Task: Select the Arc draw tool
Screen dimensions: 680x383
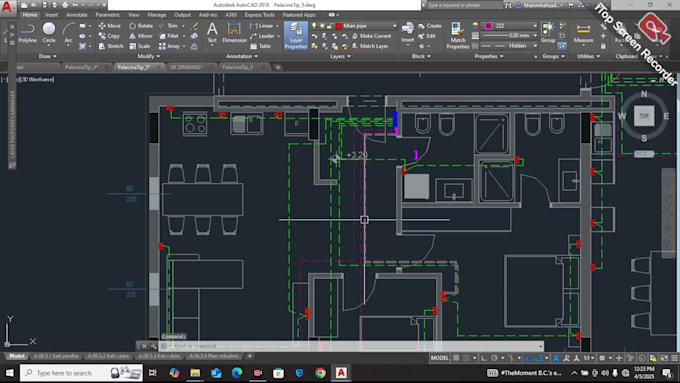Action: pos(68,33)
